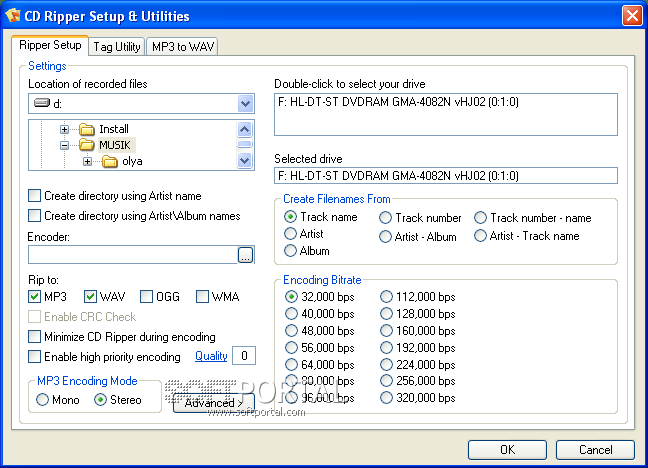The height and width of the screenshot is (468, 648).
Task: Select 112,000 bps bitrate
Action: [x=386, y=296]
